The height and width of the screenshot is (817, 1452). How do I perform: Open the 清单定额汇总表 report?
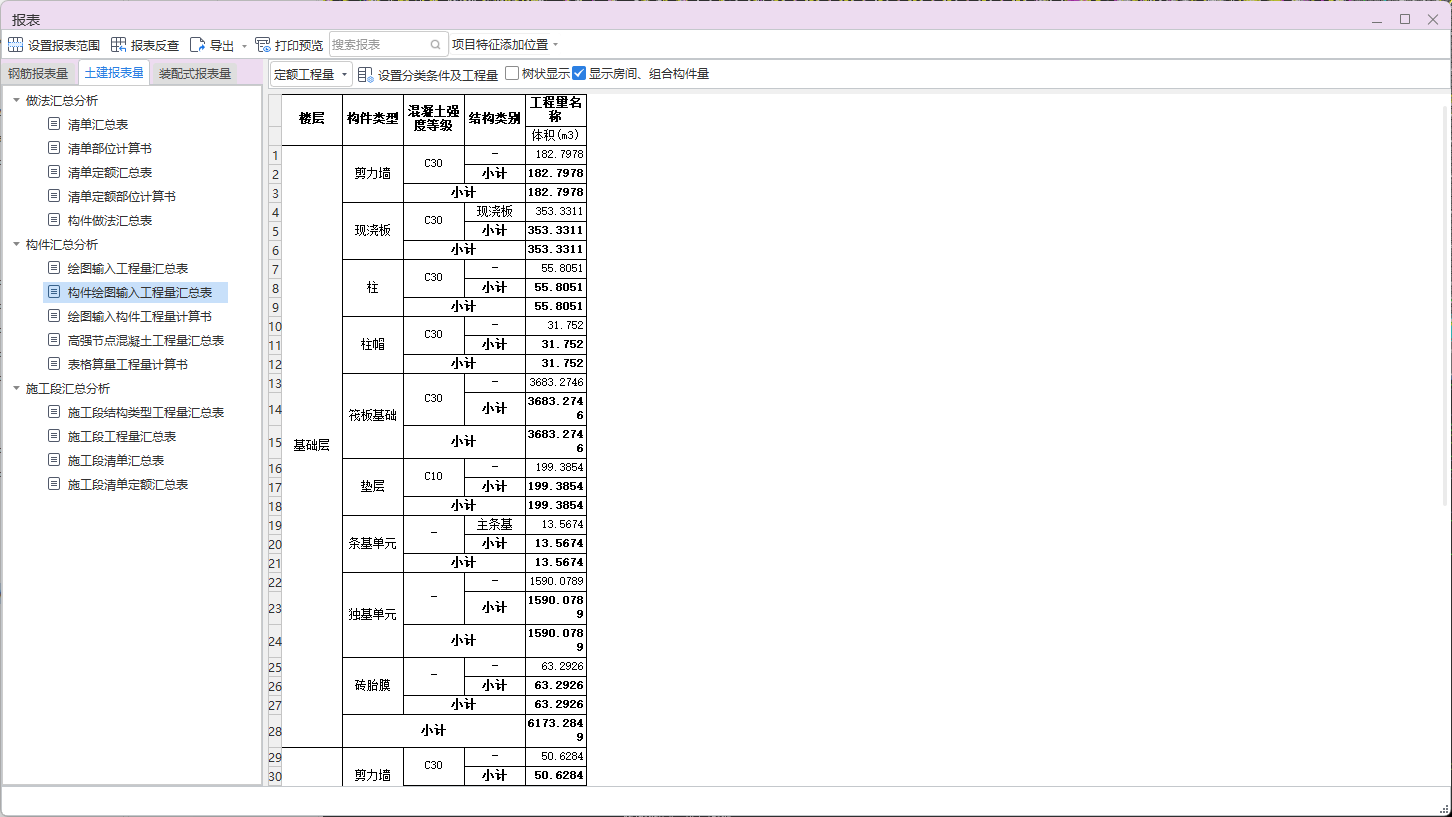tap(110, 172)
